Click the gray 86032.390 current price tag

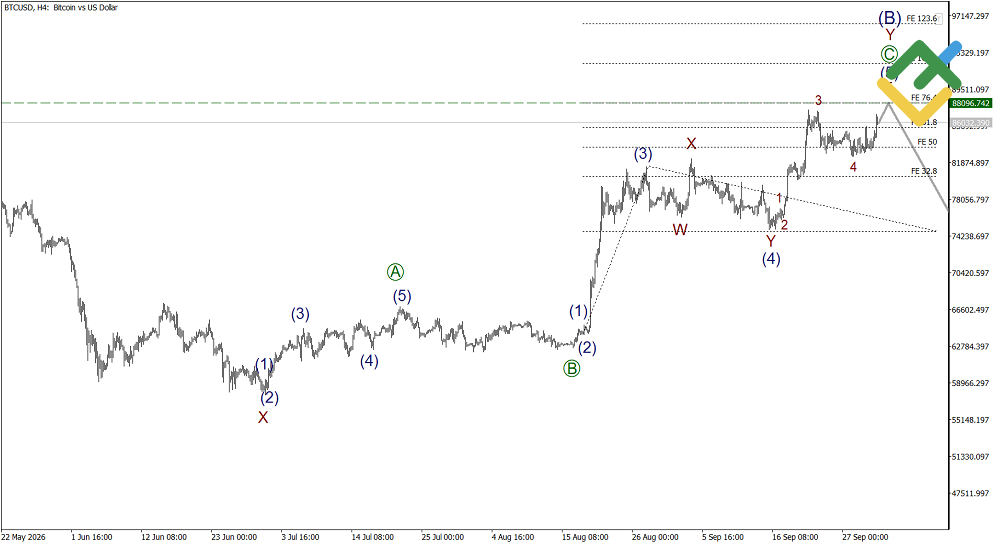[x=971, y=123]
